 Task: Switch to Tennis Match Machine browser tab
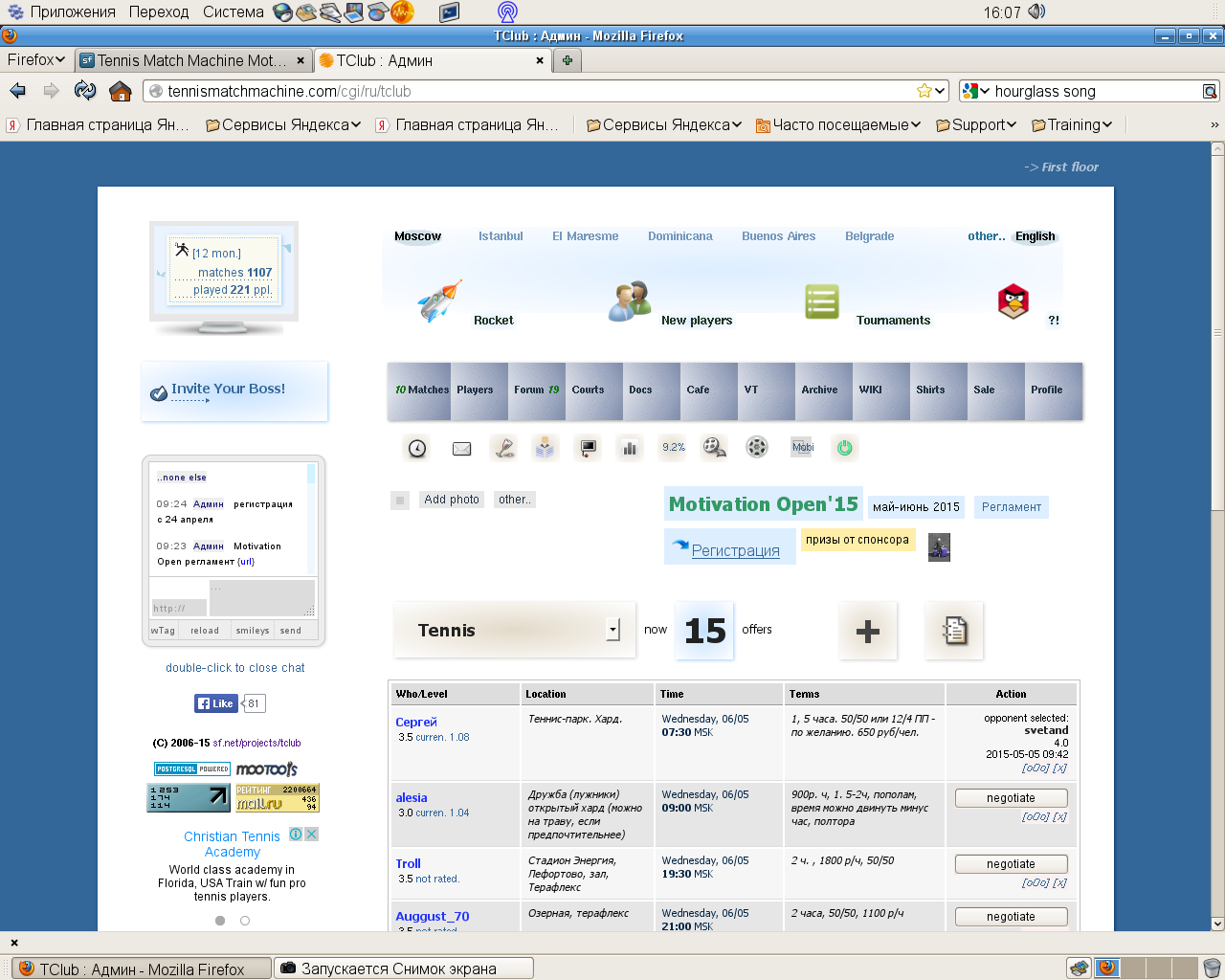[x=191, y=60]
